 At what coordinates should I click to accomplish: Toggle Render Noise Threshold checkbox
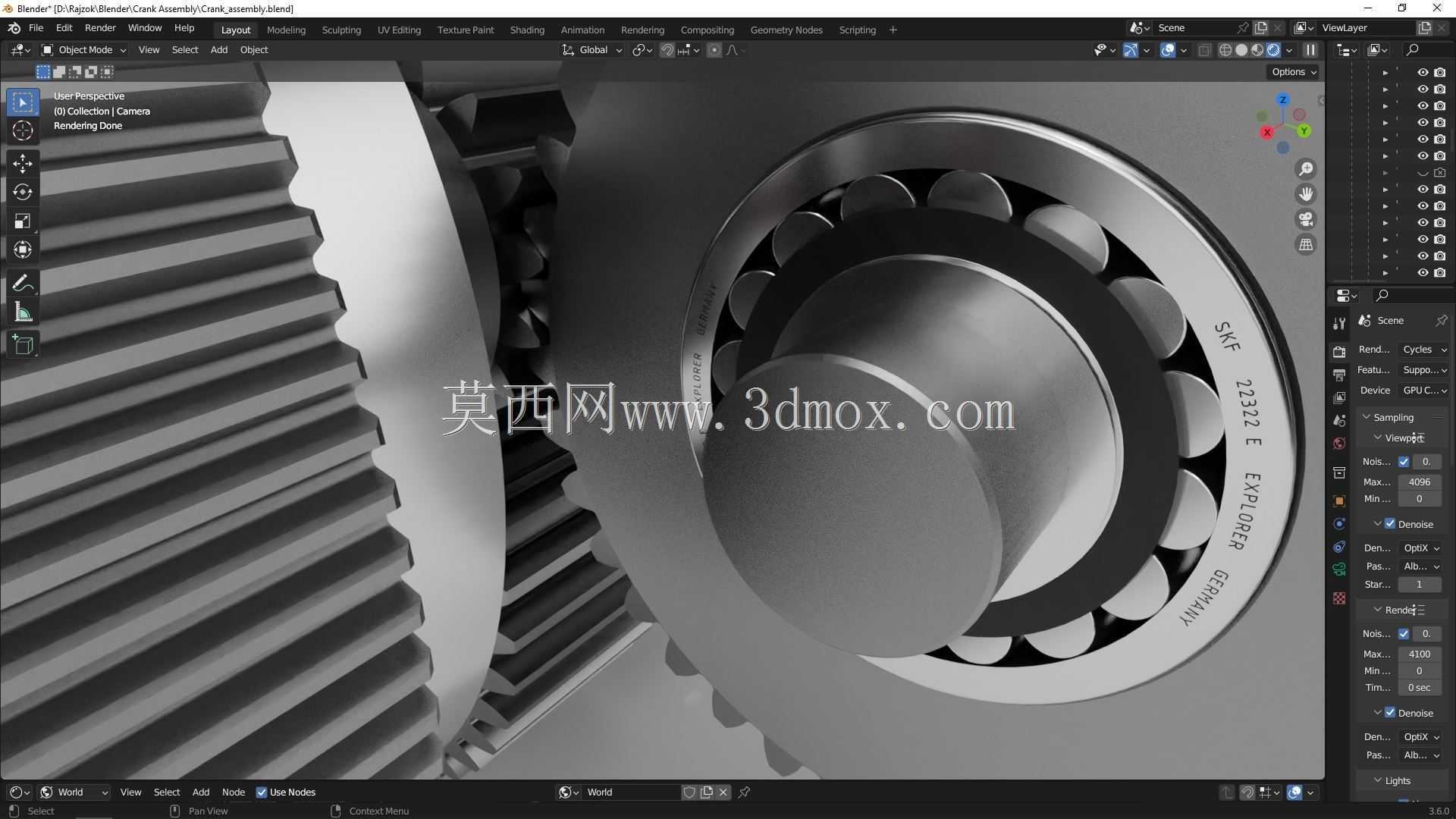point(1404,634)
